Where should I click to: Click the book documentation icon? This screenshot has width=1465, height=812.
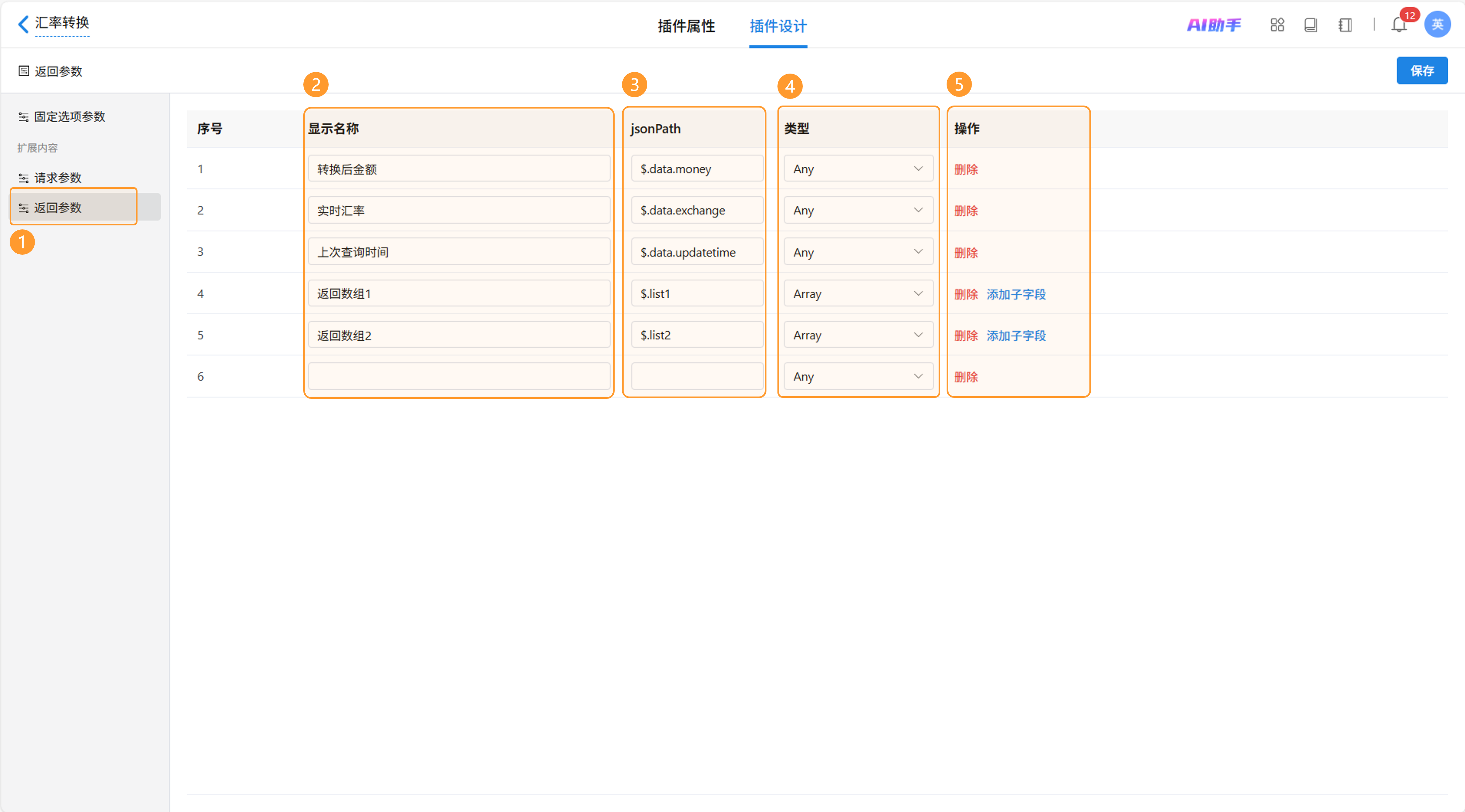[x=1310, y=25]
